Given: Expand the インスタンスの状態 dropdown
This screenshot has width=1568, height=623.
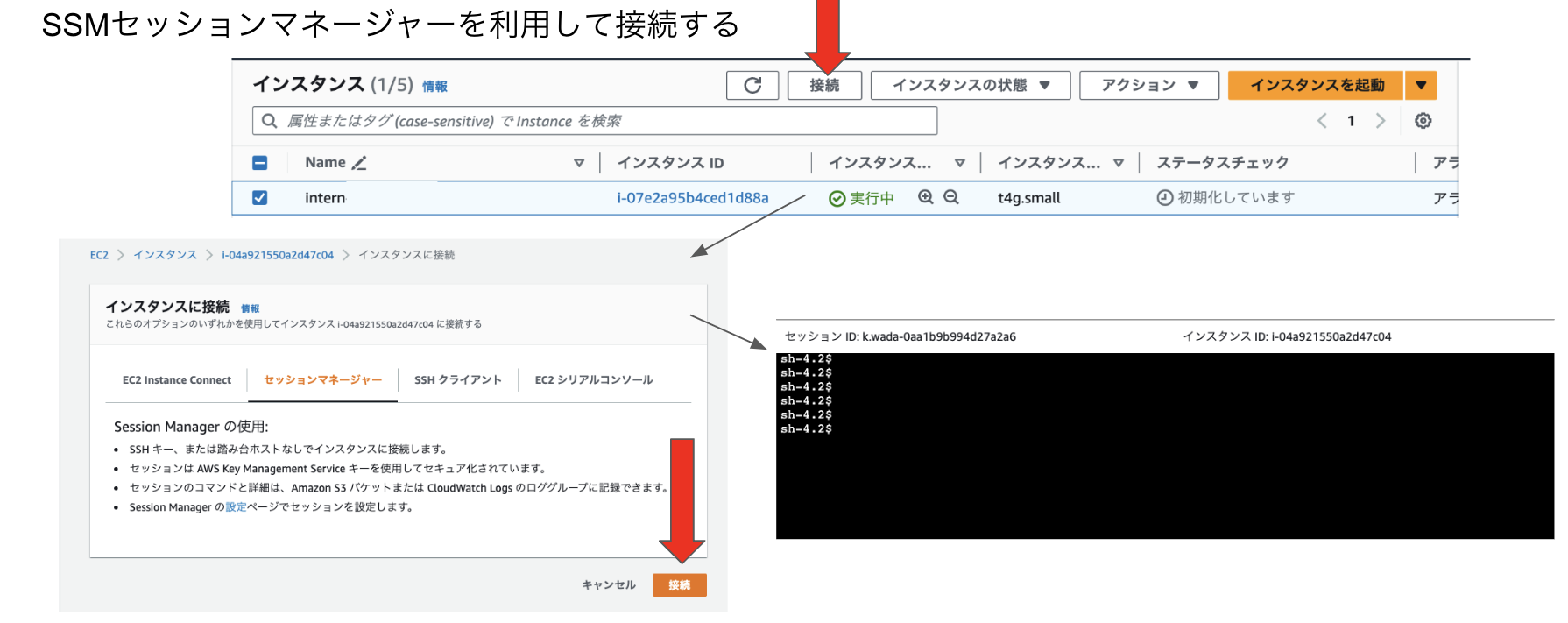Looking at the screenshot, I should [971, 85].
